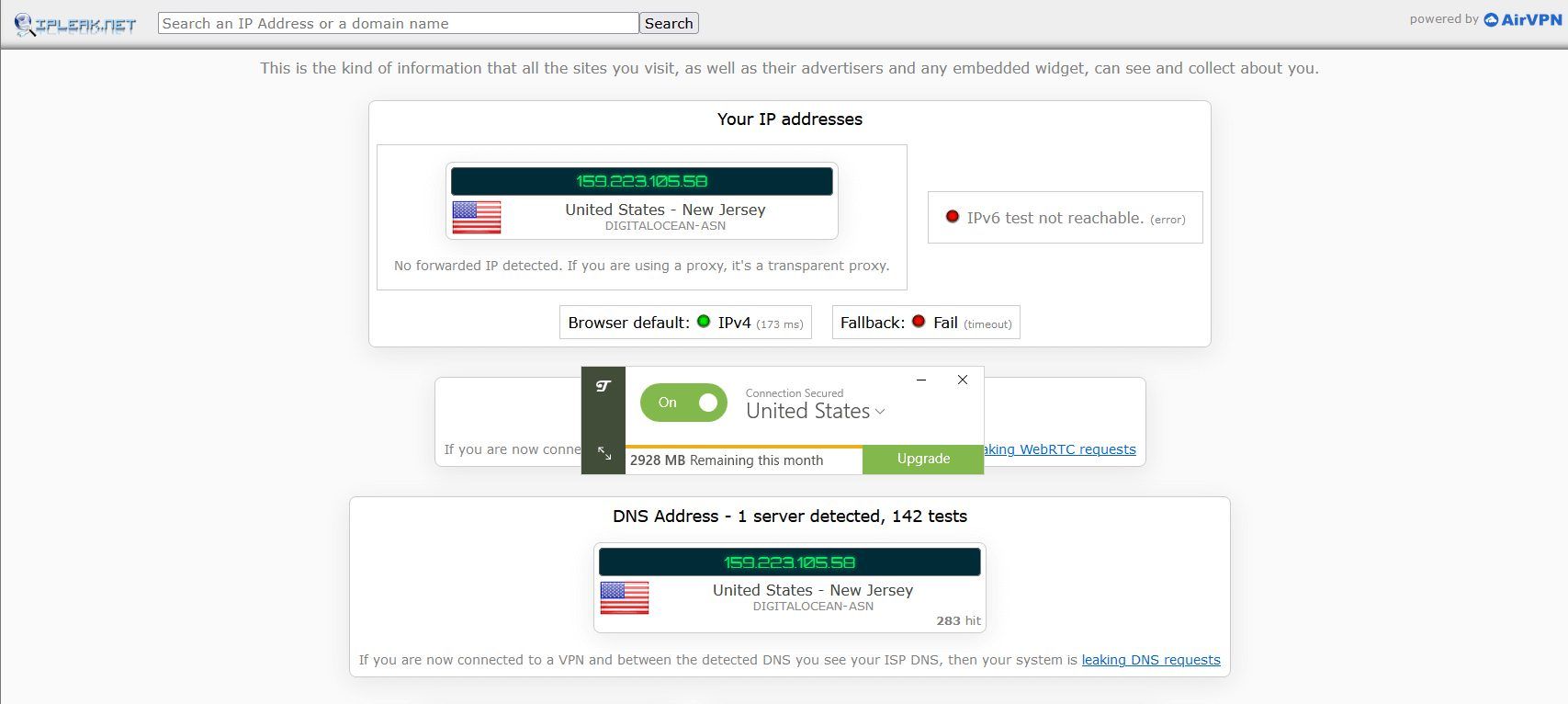Screen dimensions: 1568x704
Task: Click the 2928 MB Remaining data bar
Action: 744,460
